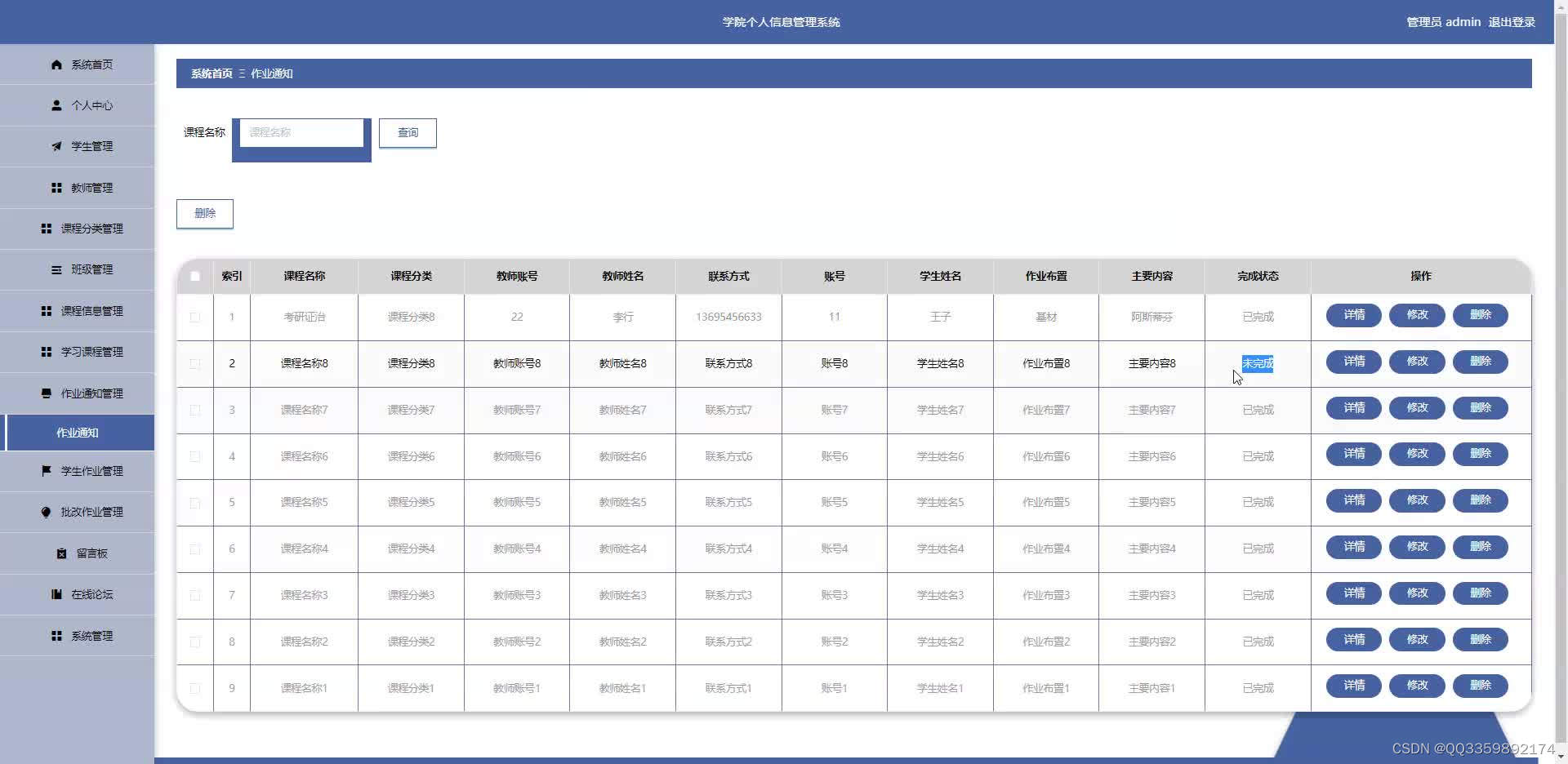
Task: Open 详情 for the 课程名称1 row
Action: pyautogui.click(x=1354, y=686)
